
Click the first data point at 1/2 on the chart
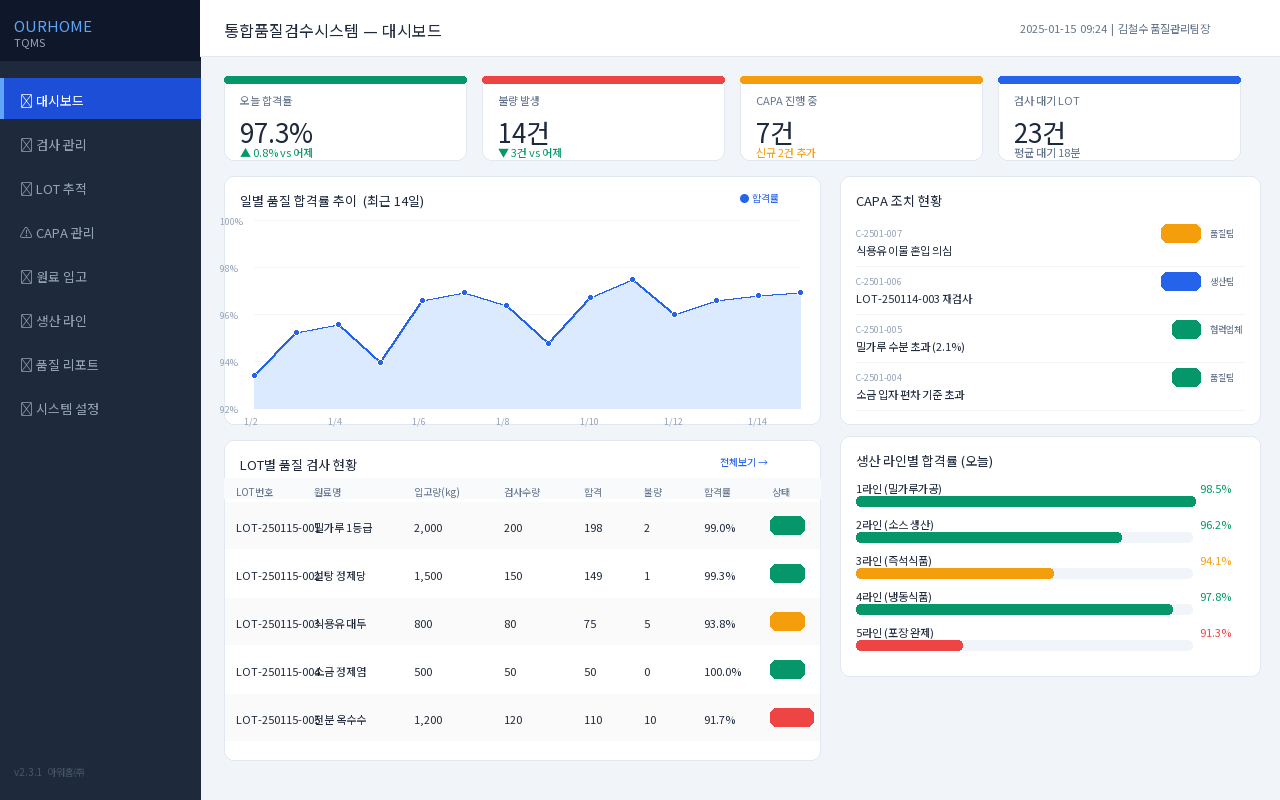click(x=254, y=375)
